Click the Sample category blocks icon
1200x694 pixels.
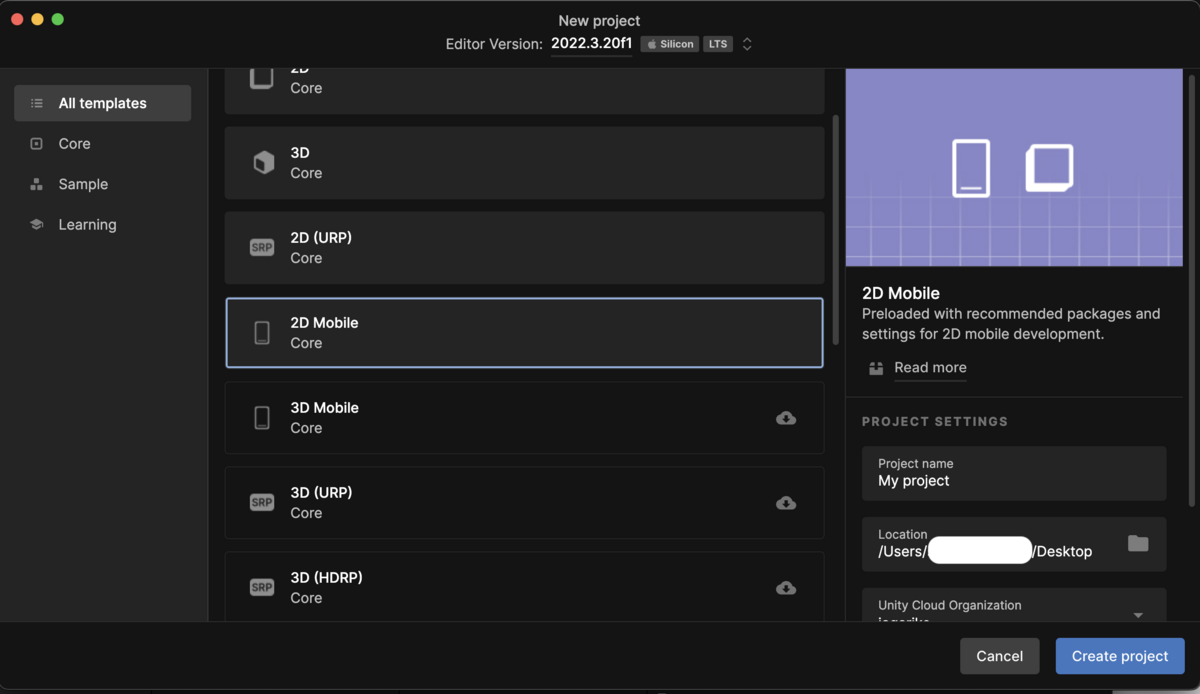tap(37, 184)
